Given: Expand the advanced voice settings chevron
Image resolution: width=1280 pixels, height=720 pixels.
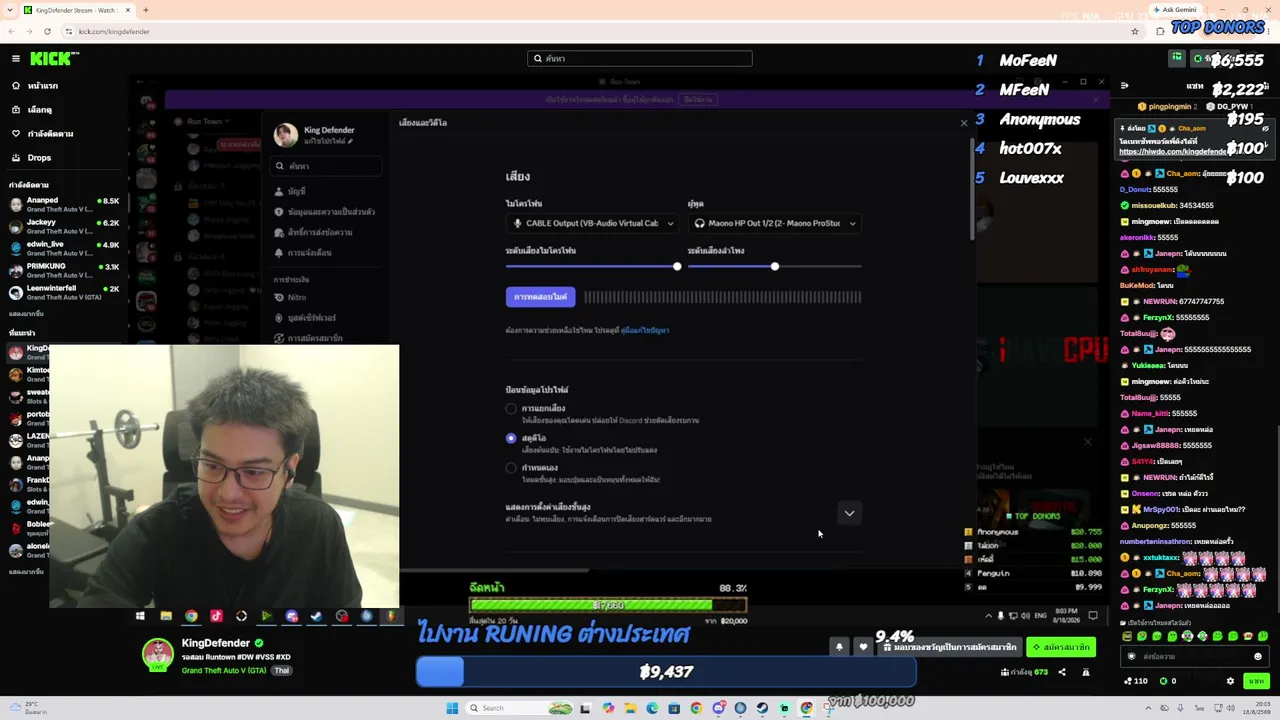Looking at the screenshot, I should pos(849,513).
